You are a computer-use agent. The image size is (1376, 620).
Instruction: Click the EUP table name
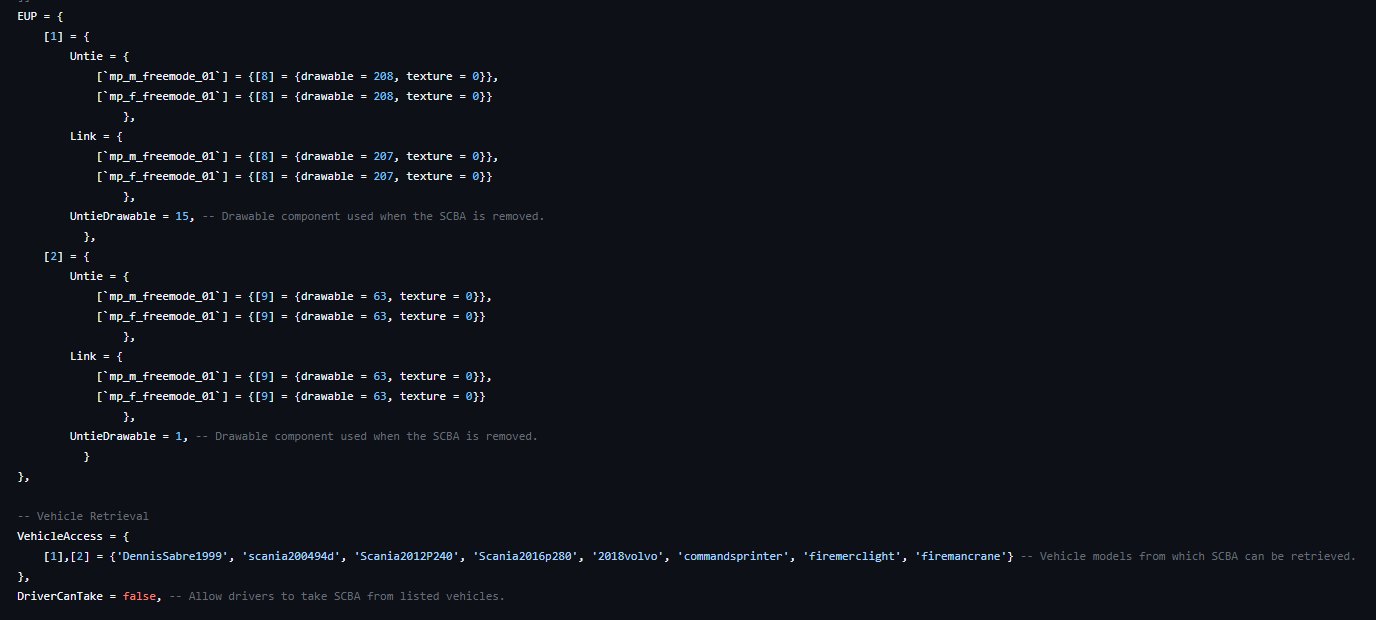tap(27, 16)
